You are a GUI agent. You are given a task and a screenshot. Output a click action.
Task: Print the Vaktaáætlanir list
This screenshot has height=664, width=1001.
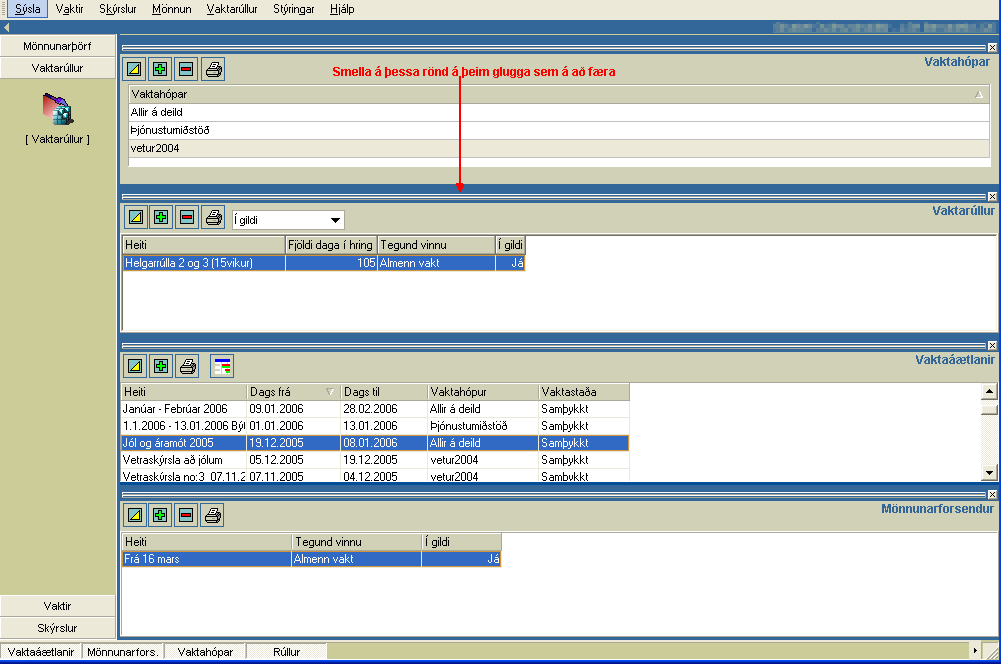[188, 366]
